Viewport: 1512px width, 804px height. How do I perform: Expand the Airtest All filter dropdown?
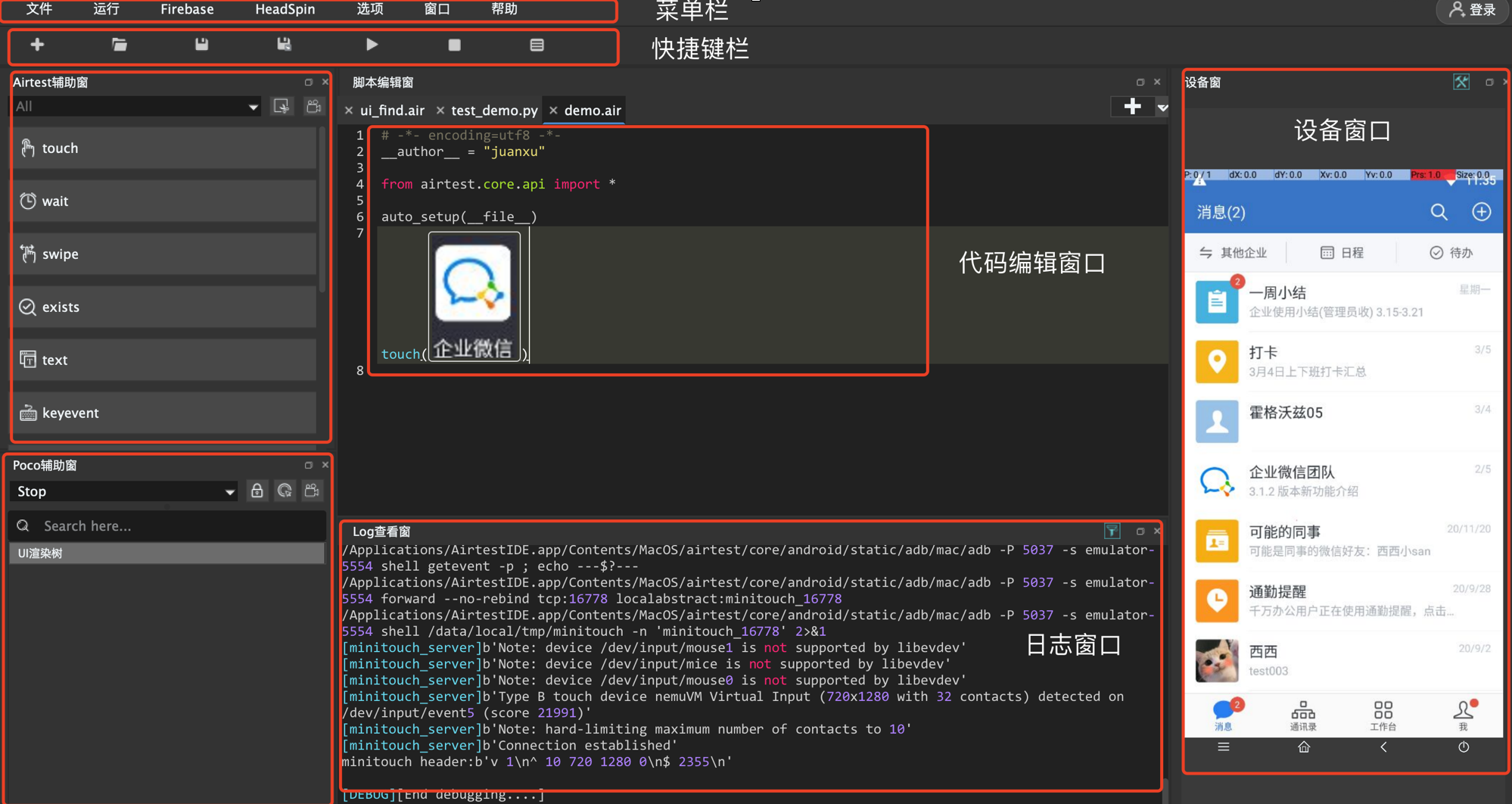coord(136,107)
